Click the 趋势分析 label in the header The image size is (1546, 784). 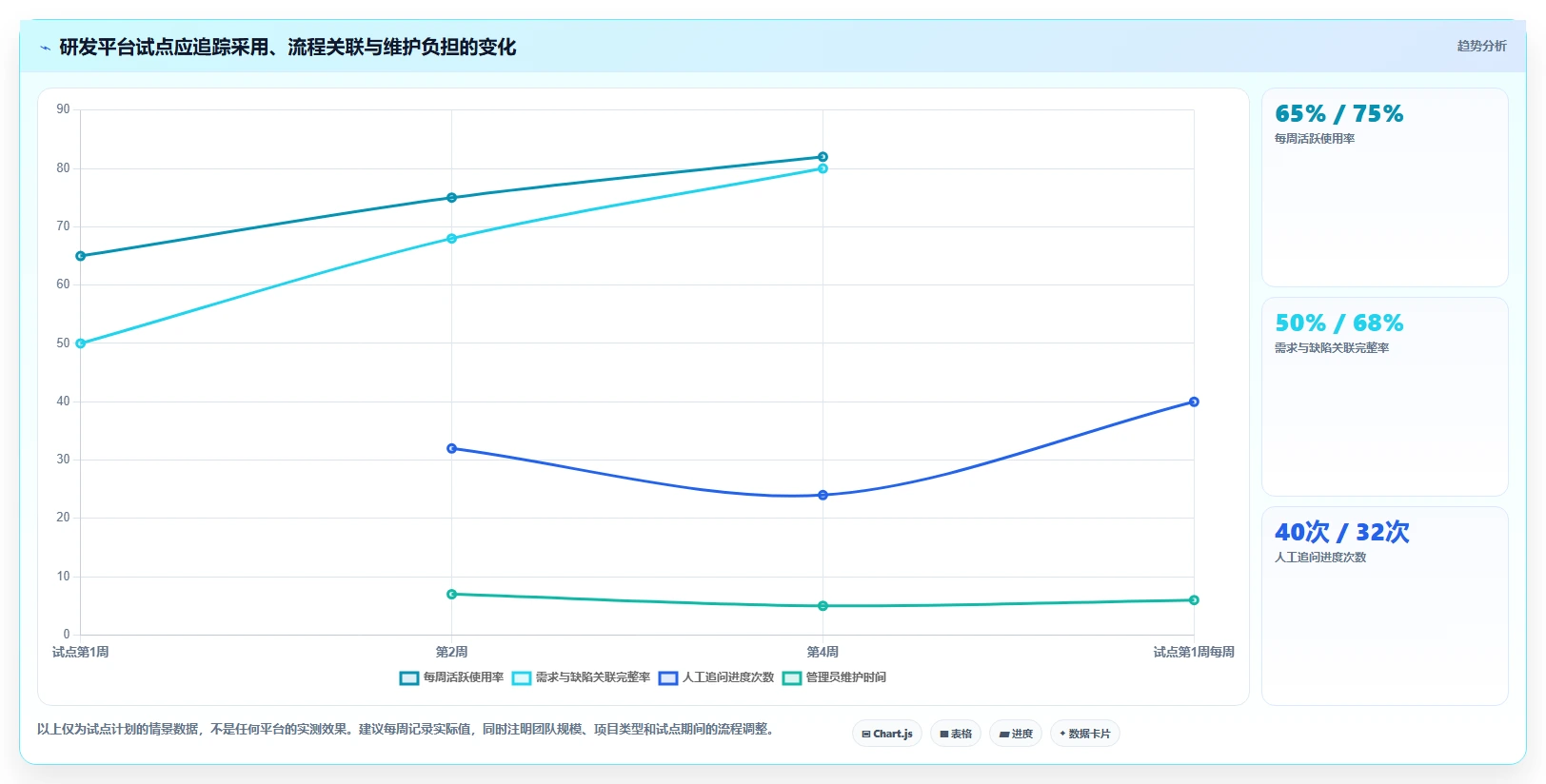(1481, 46)
